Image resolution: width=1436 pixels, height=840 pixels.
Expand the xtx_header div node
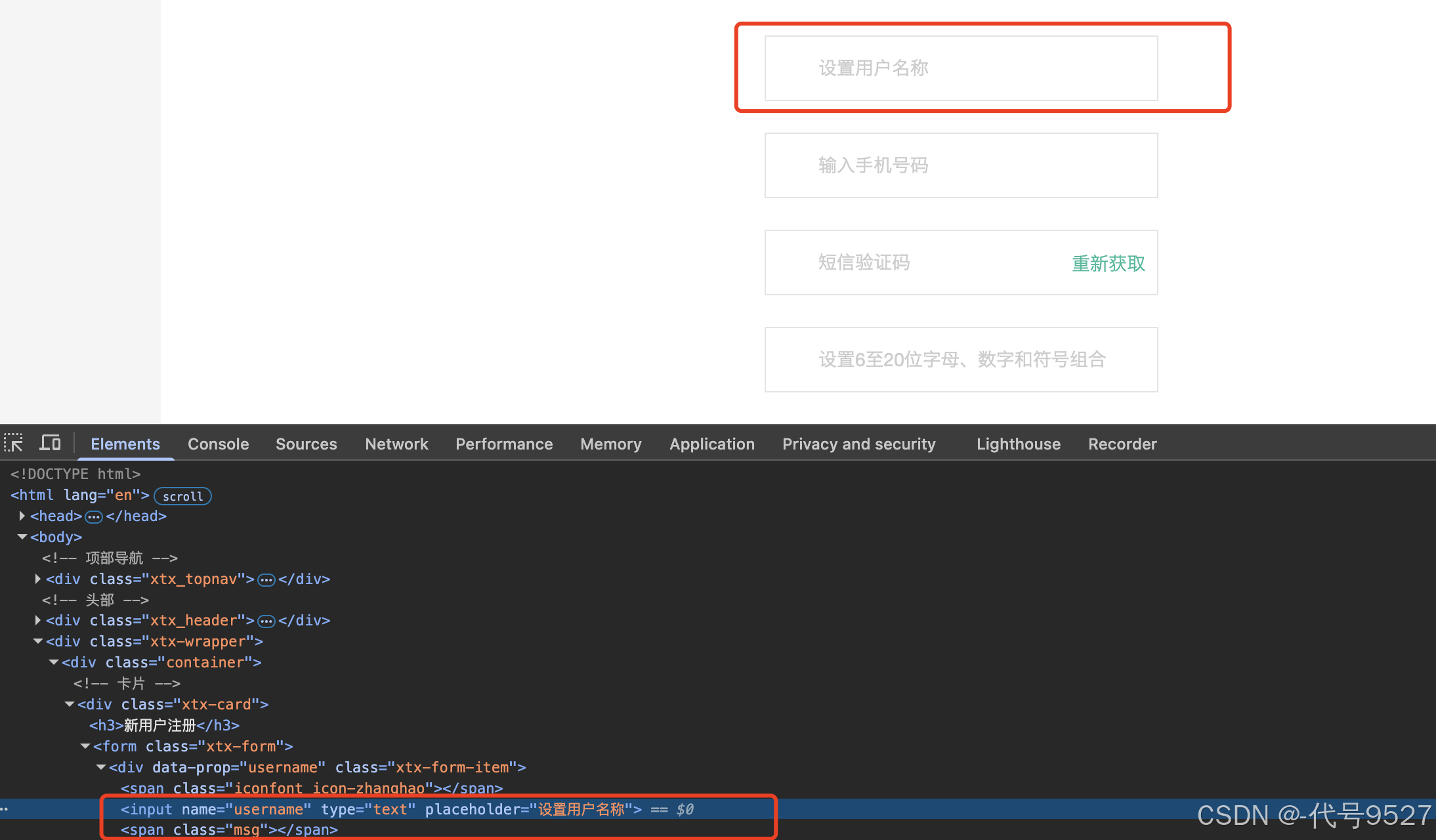38,620
